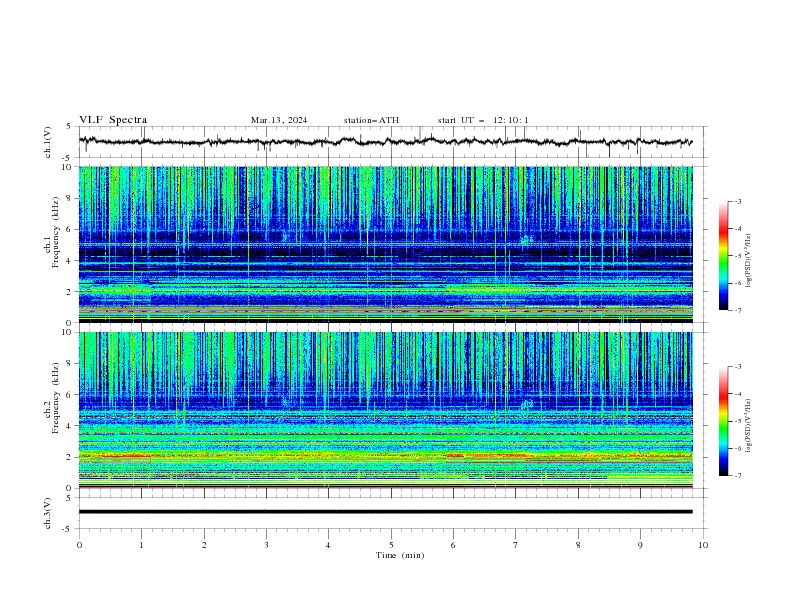Click the time axis end label "10"
Screen dimensions: 792x612
703,545
